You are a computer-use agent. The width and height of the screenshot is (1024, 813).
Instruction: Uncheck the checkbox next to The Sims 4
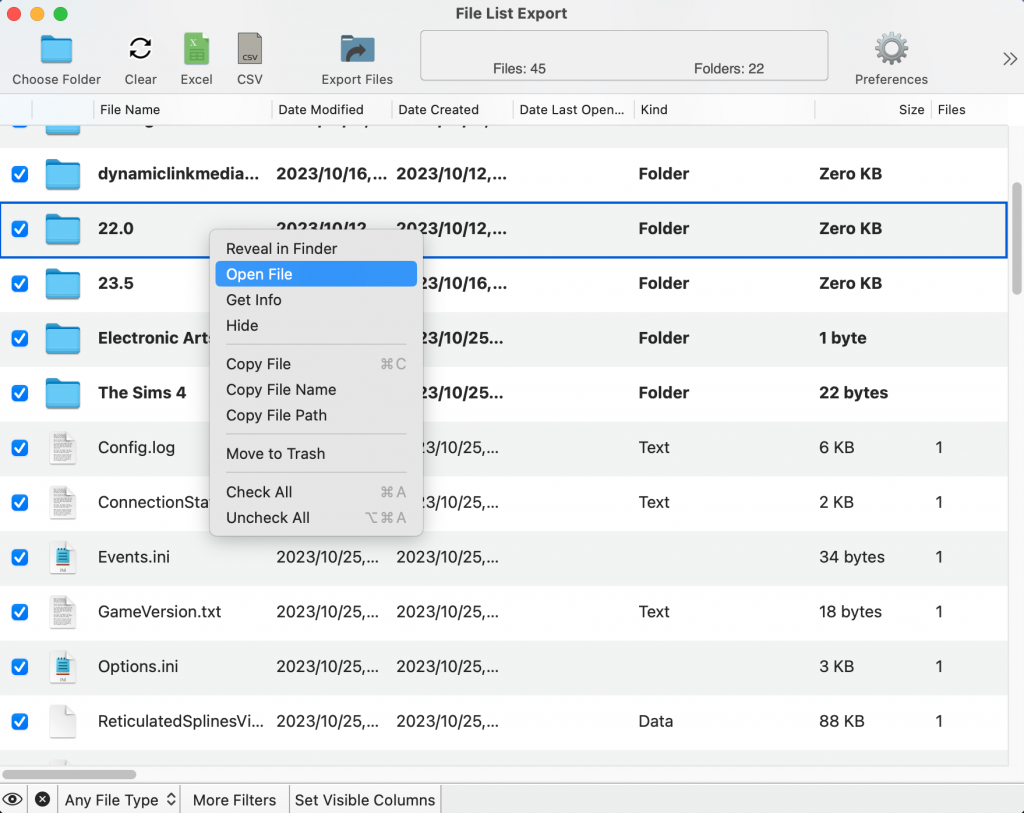coord(20,393)
